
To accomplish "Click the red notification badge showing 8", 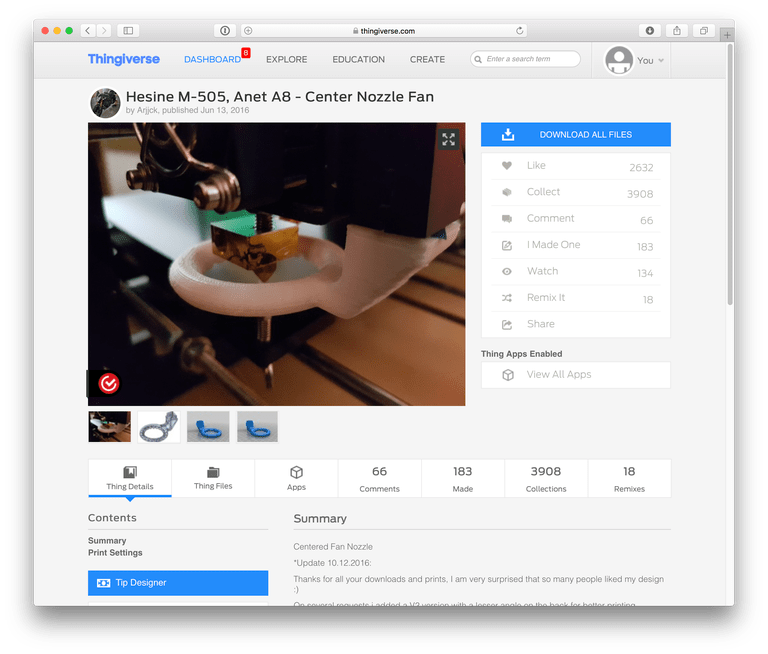I will pos(246,52).
